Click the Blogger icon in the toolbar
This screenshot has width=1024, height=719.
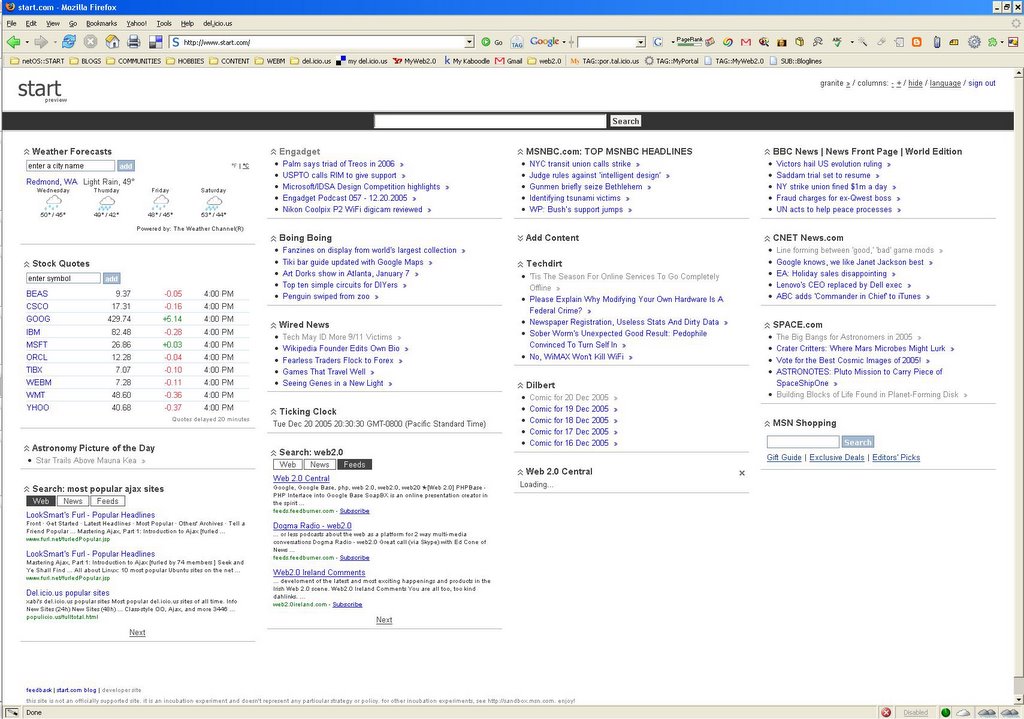[916, 42]
